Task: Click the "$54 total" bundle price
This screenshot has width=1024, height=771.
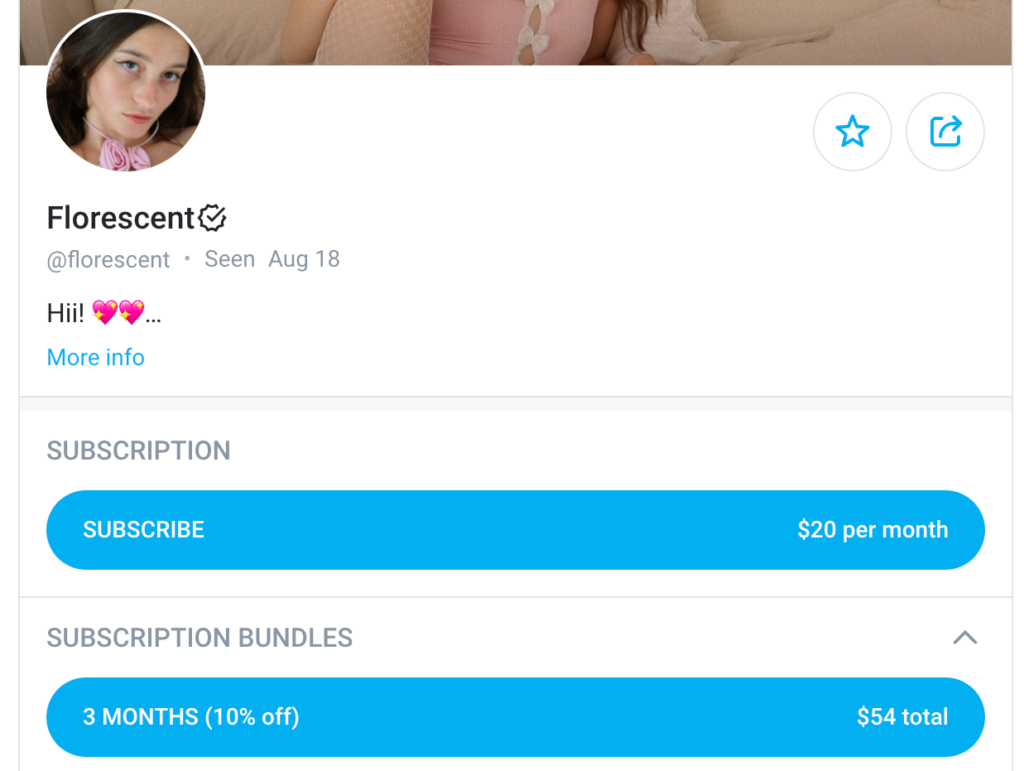Action: 902,717
